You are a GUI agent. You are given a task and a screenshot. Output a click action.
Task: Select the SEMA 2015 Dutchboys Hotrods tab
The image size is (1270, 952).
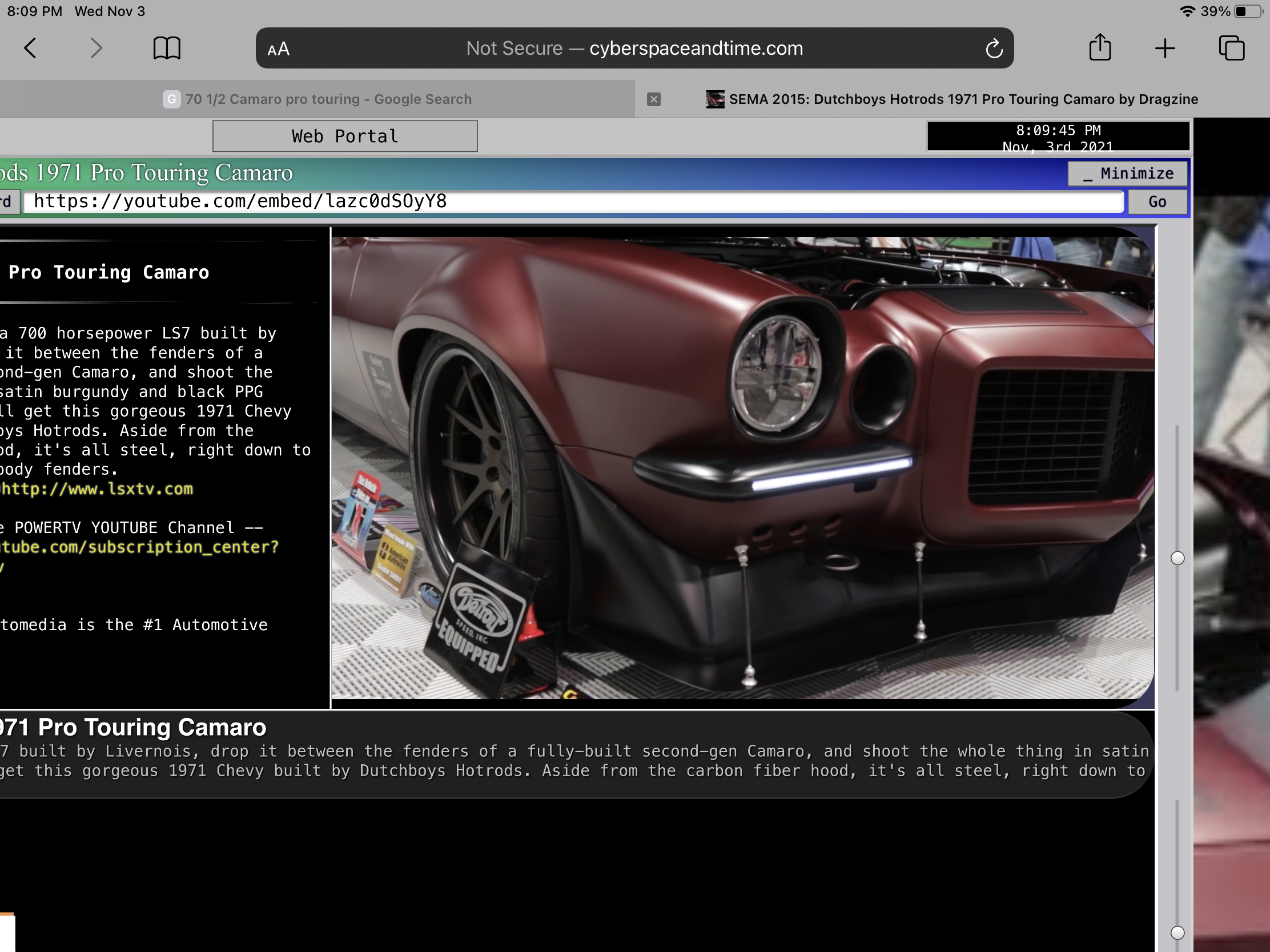(952, 99)
